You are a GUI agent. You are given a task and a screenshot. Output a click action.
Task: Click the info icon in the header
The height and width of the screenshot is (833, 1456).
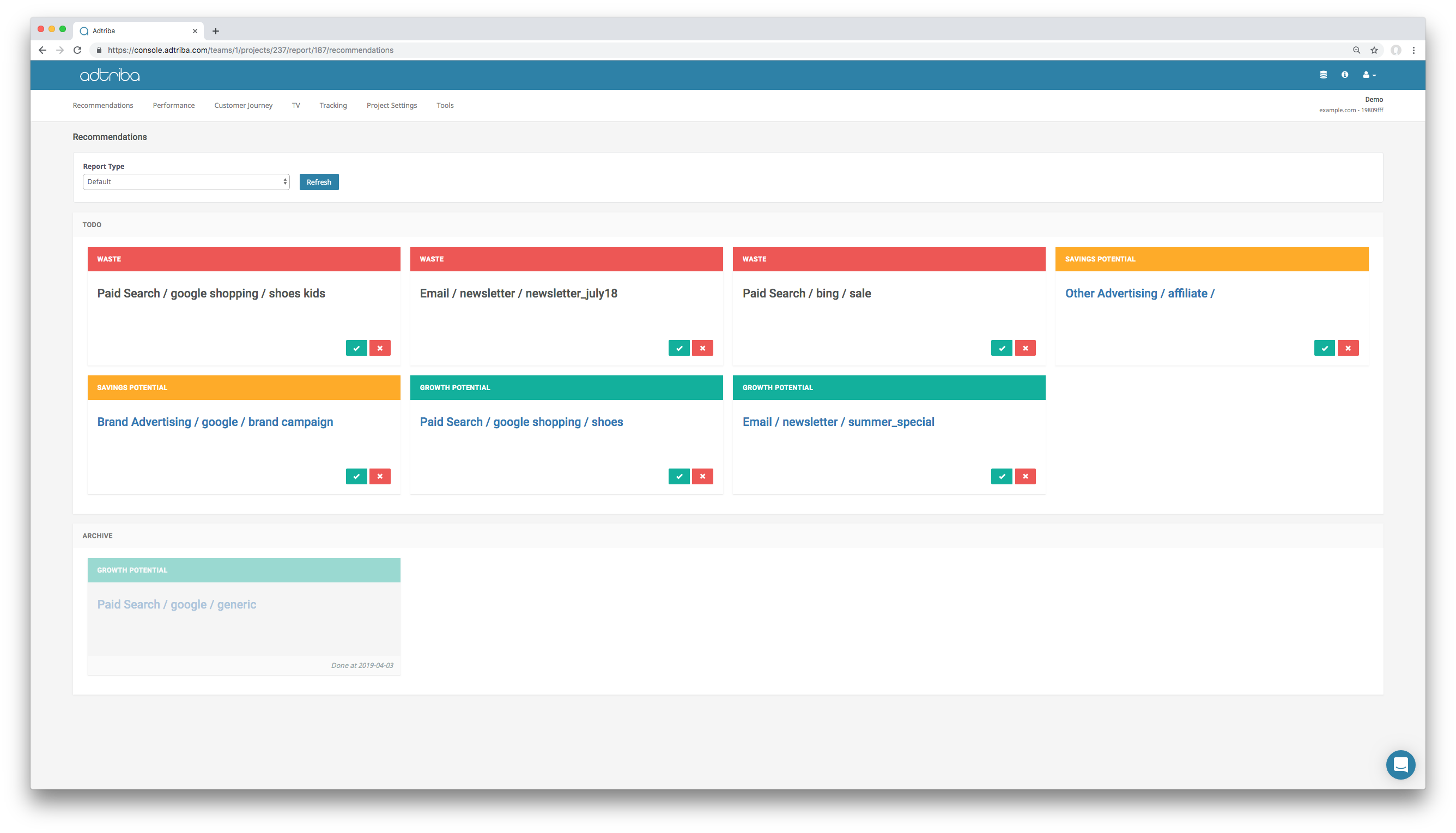[x=1345, y=75]
